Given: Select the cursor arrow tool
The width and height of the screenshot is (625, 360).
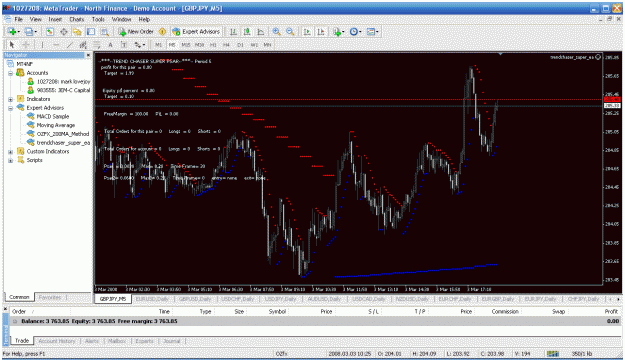Looking at the screenshot, I should coord(12,45).
